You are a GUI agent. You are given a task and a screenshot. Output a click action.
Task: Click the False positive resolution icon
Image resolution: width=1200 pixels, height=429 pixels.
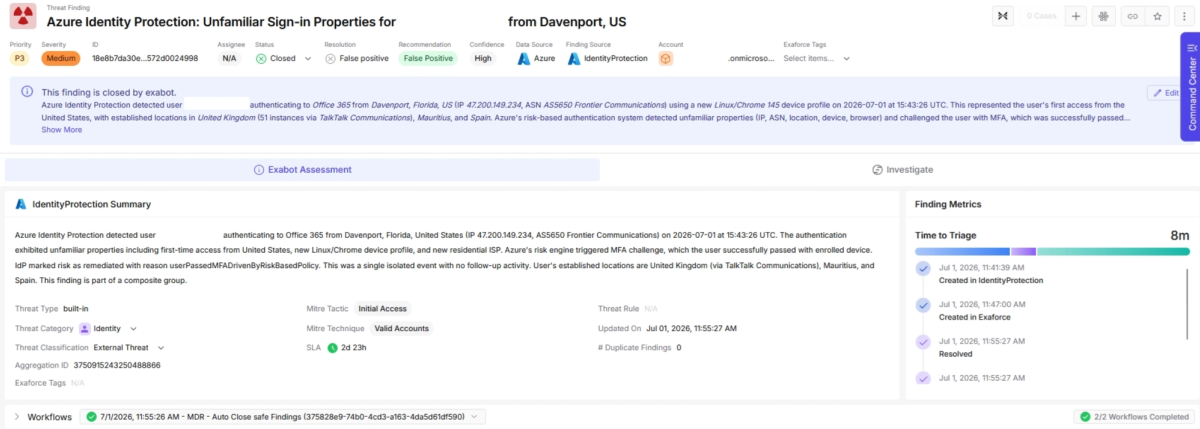coord(330,59)
